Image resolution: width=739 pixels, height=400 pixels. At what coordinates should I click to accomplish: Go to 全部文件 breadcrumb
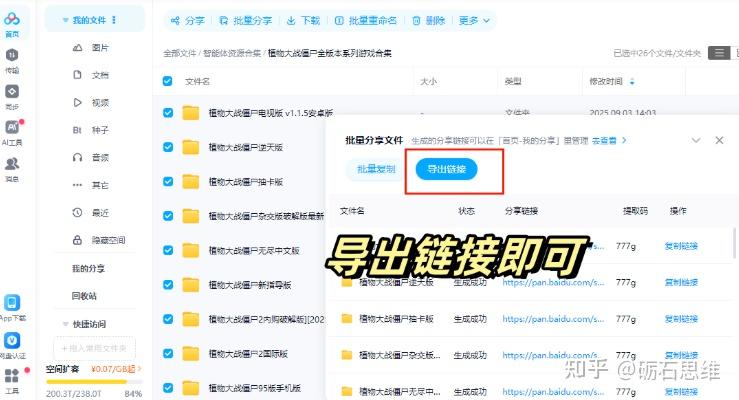180,53
